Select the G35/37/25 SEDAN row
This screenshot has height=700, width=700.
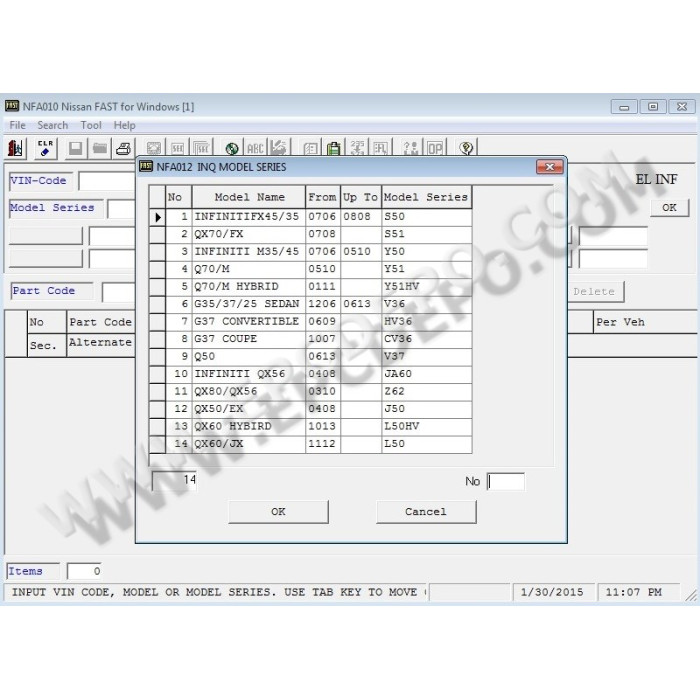pyautogui.click(x=310, y=304)
